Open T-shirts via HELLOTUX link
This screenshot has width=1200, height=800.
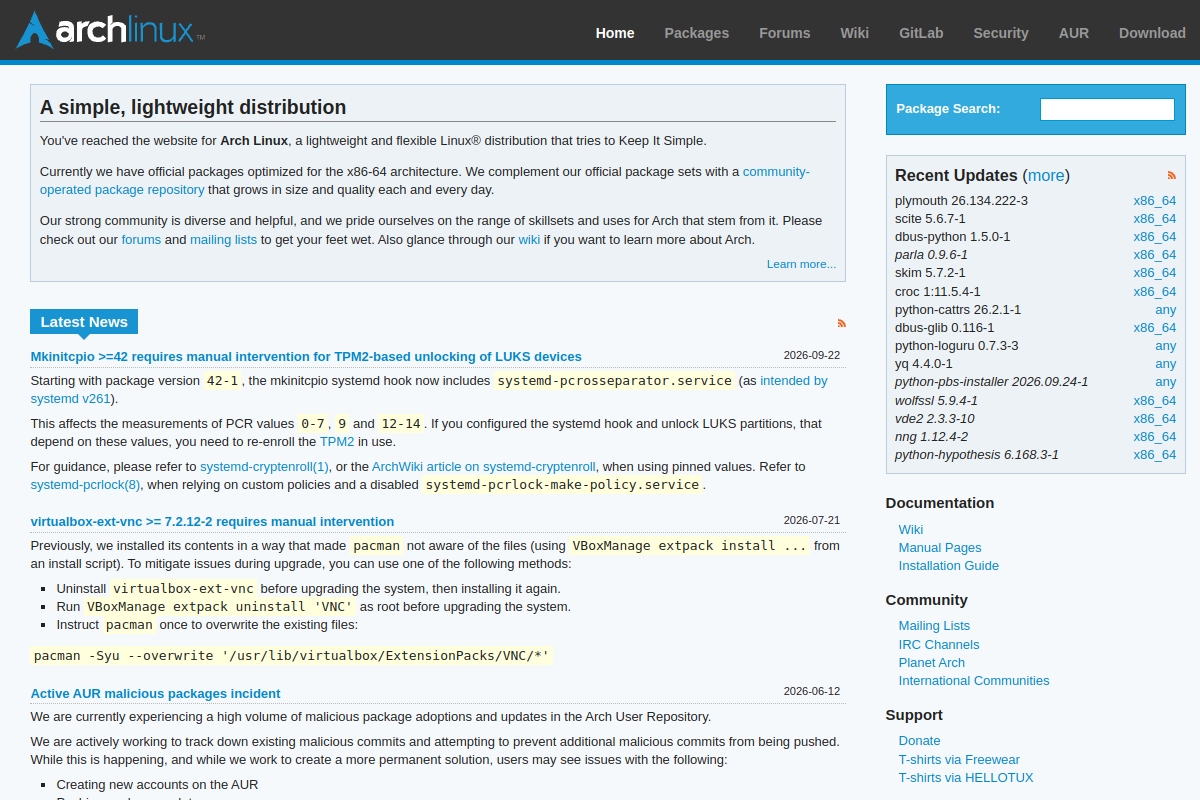(x=966, y=777)
